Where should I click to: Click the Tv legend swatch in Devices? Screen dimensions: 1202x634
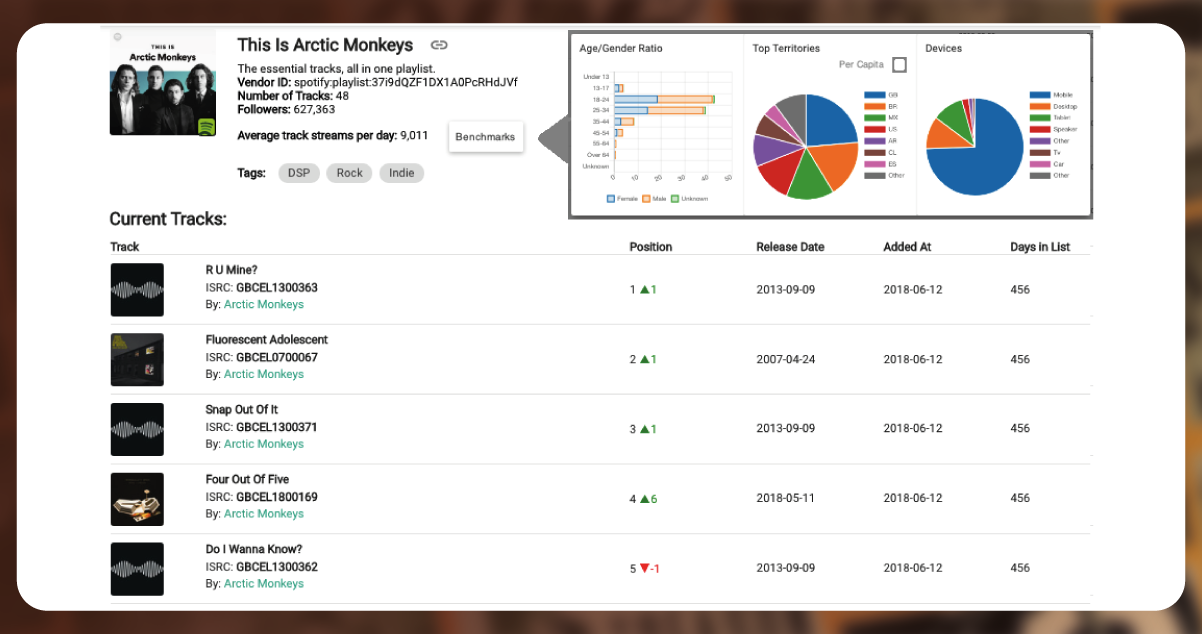point(1039,152)
